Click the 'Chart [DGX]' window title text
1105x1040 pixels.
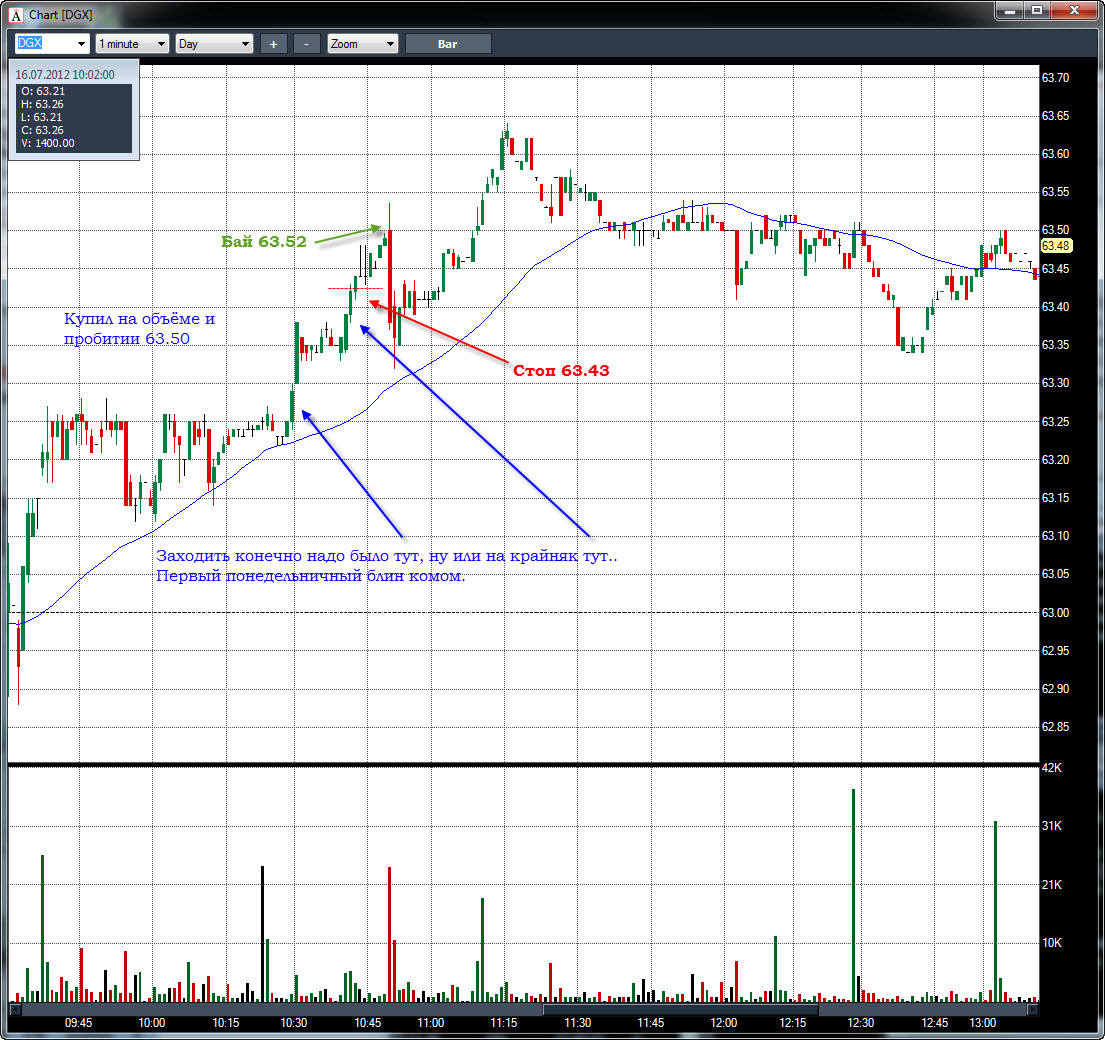pyautogui.click(x=61, y=15)
